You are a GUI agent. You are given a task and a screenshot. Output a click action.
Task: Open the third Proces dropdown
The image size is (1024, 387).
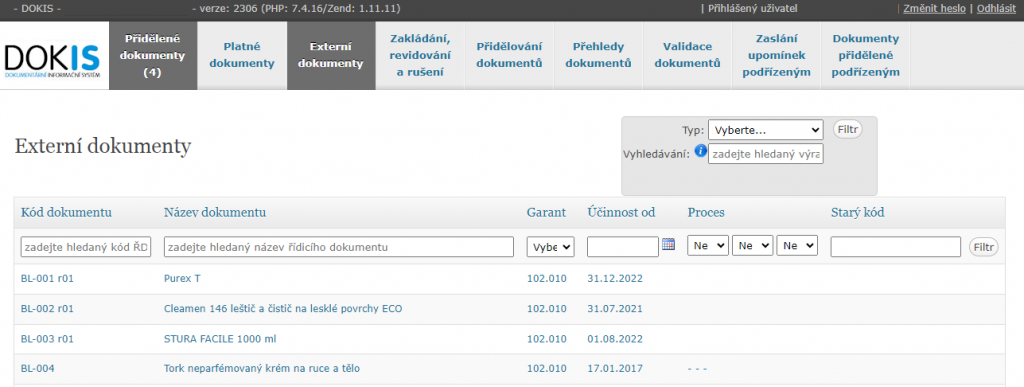point(797,246)
